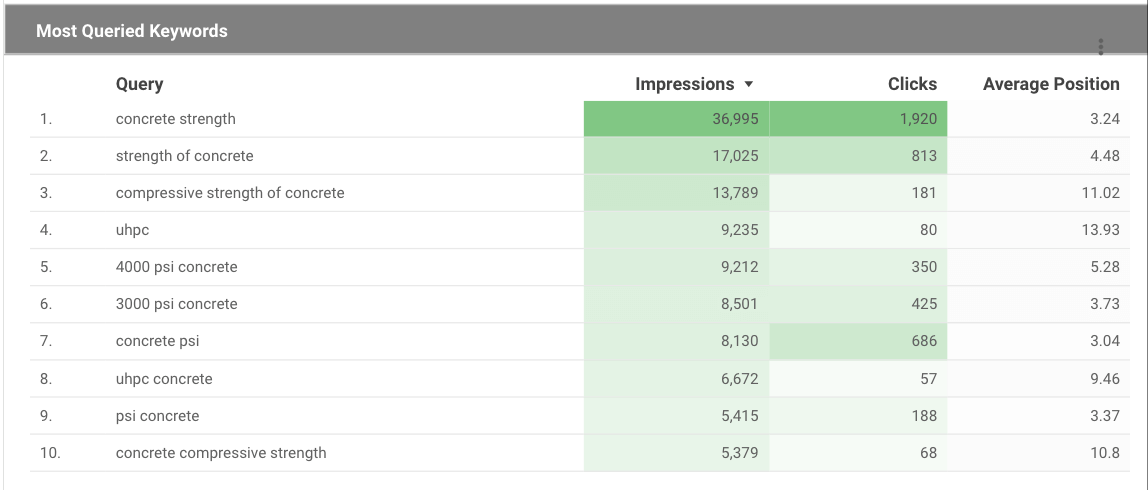
Task: Select the '4000 psi concrete' query
Action: tap(176, 267)
